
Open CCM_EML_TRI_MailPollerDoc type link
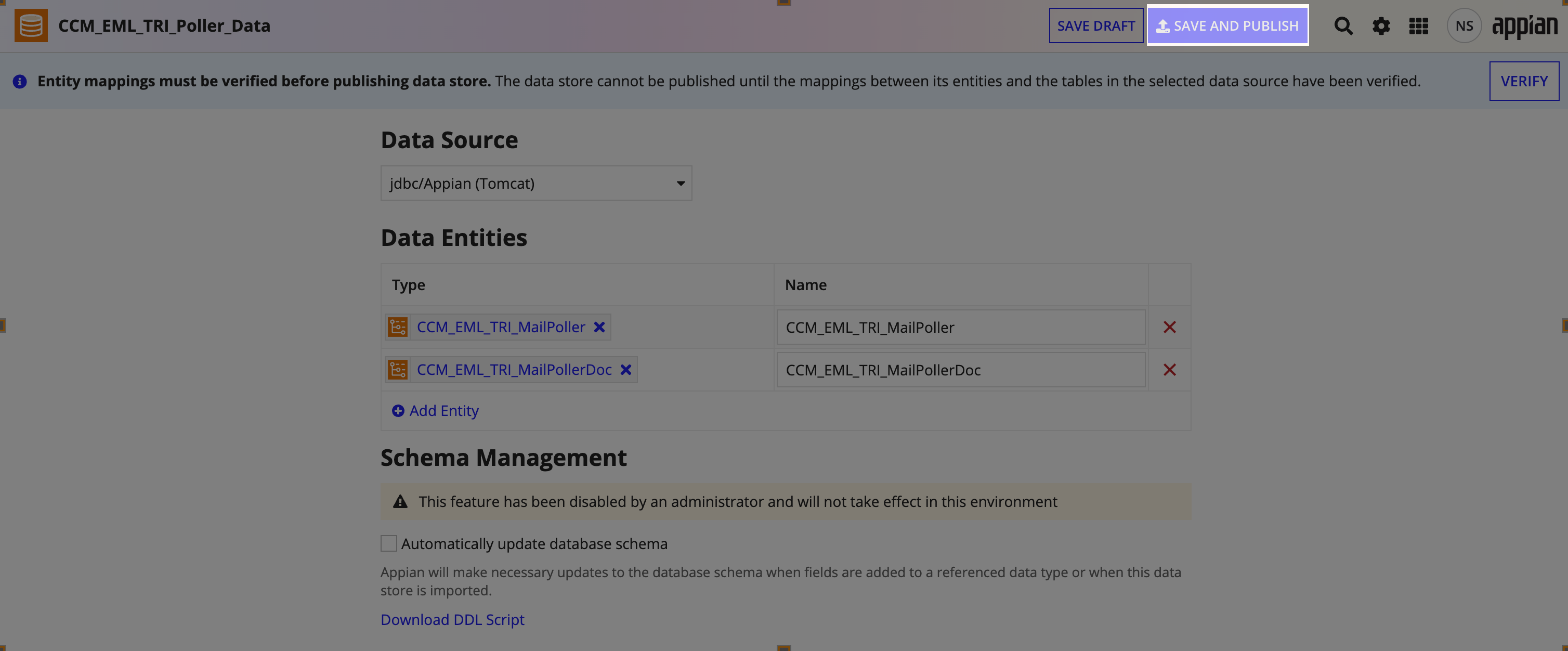click(x=514, y=370)
